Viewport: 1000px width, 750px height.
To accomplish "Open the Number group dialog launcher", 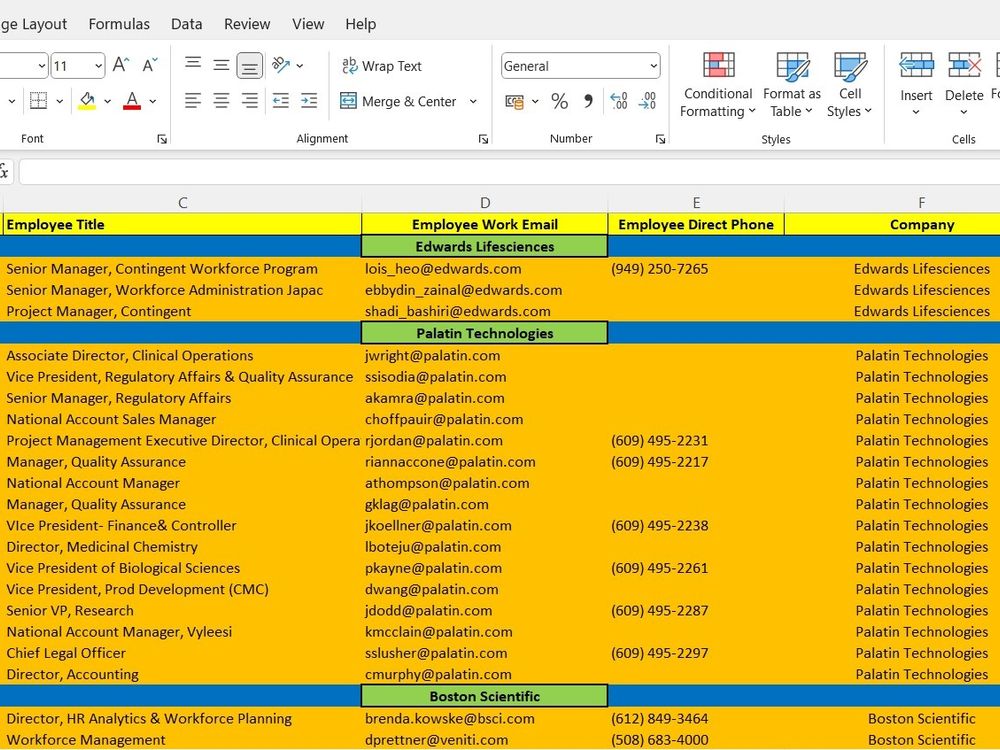I will tap(659, 139).
